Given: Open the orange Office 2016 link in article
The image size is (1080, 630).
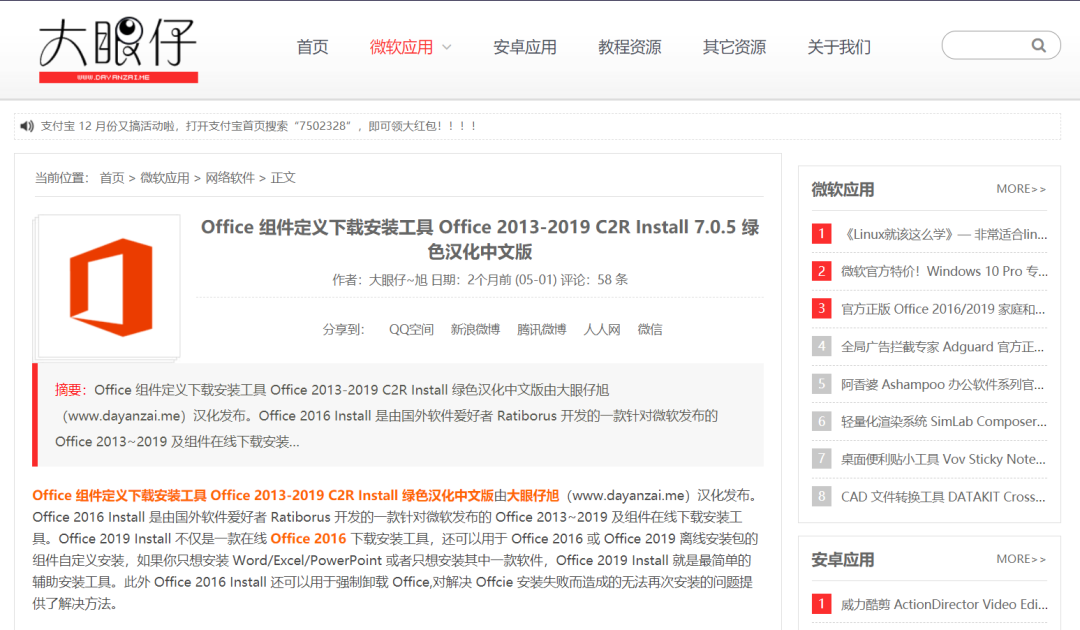Looking at the screenshot, I should [308, 539].
